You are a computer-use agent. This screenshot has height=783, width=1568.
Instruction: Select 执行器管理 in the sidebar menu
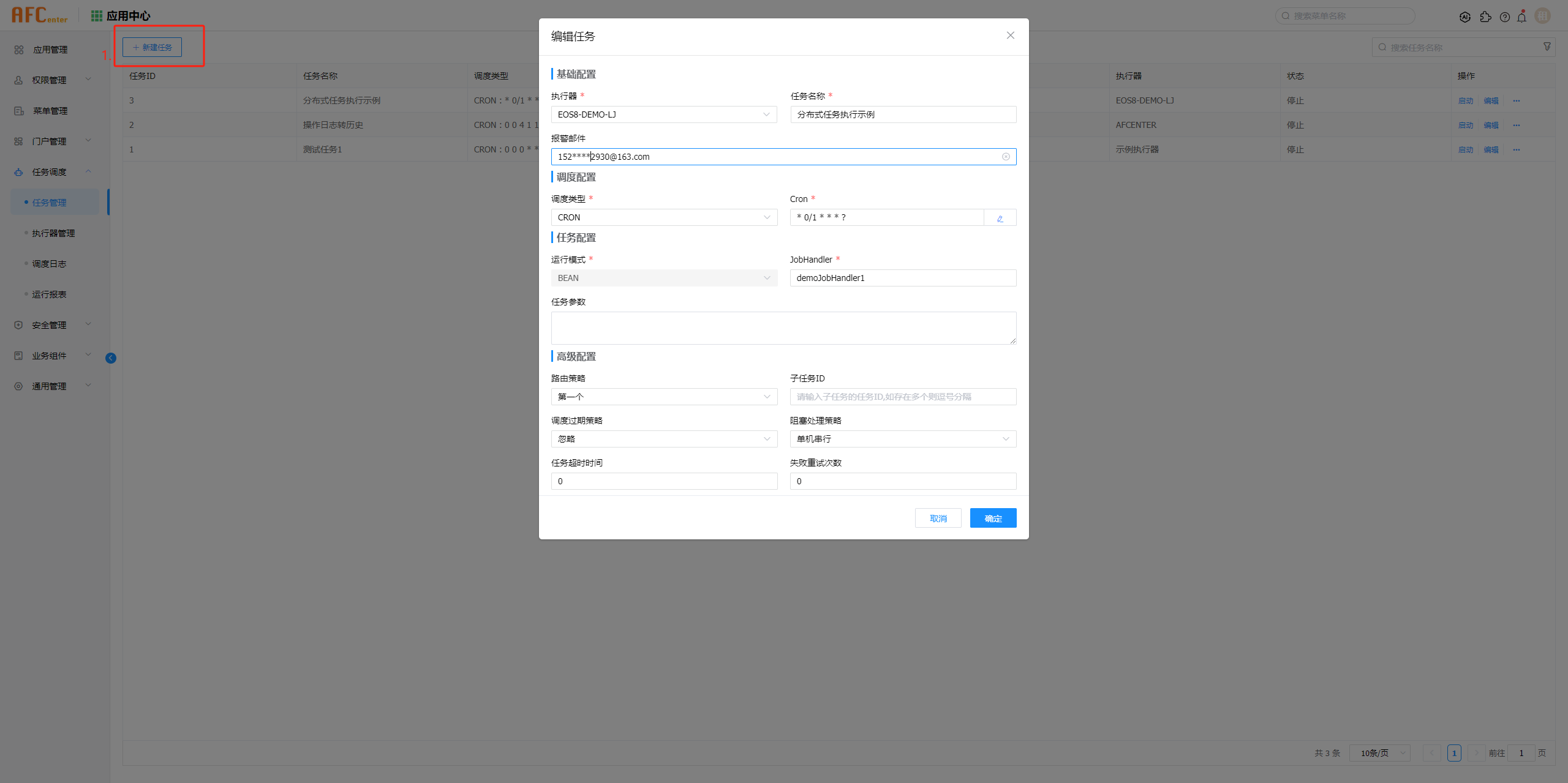54,233
